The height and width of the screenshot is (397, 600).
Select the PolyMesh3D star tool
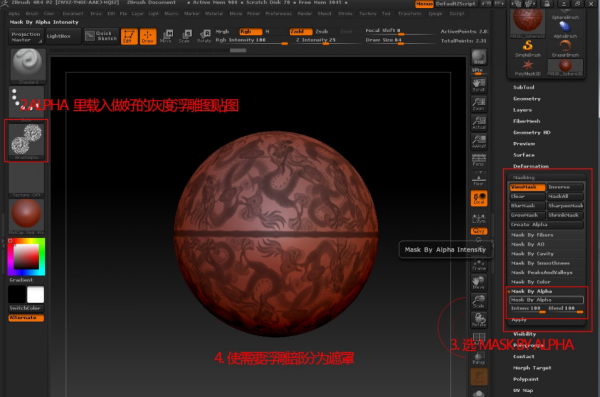coord(527,67)
